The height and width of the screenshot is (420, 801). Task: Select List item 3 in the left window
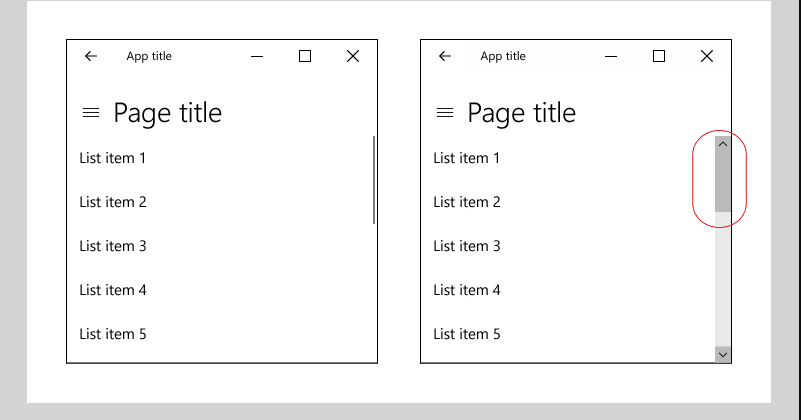113,246
